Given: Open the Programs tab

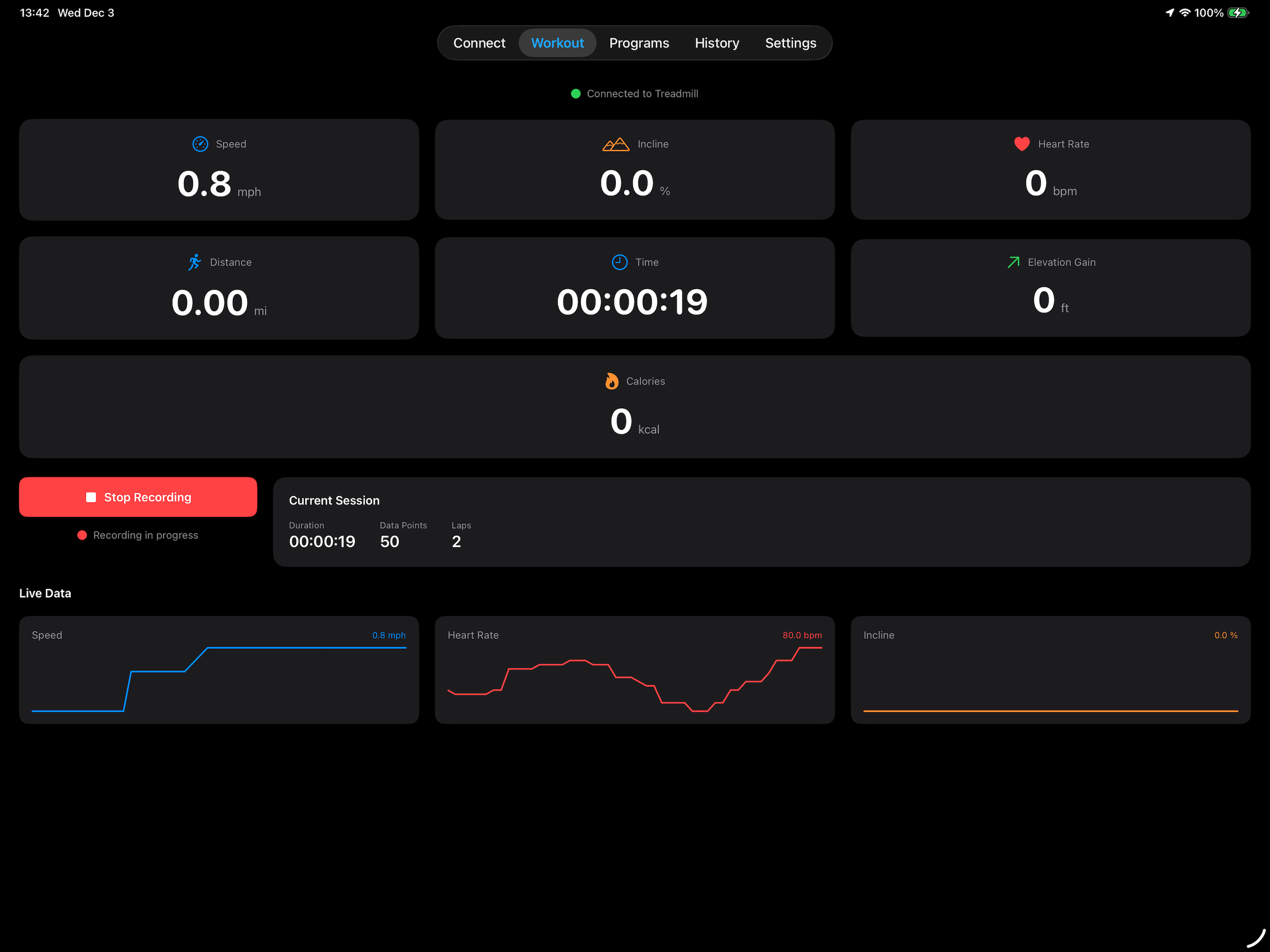Looking at the screenshot, I should (x=638, y=43).
